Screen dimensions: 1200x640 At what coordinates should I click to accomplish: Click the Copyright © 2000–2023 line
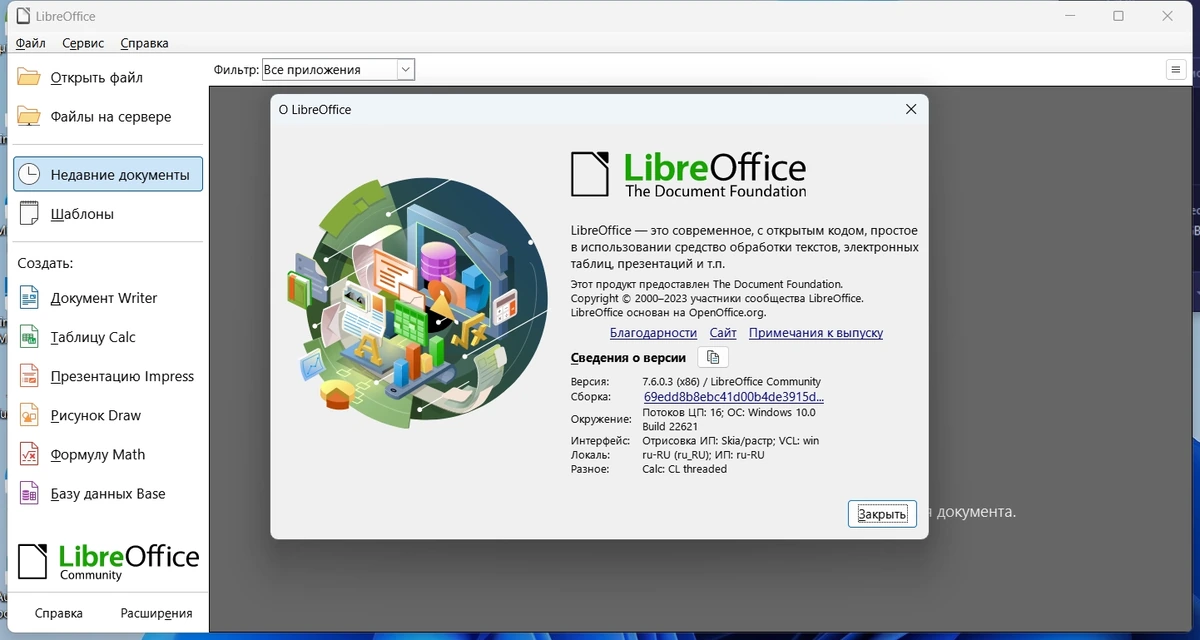click(x=716, y=298)
